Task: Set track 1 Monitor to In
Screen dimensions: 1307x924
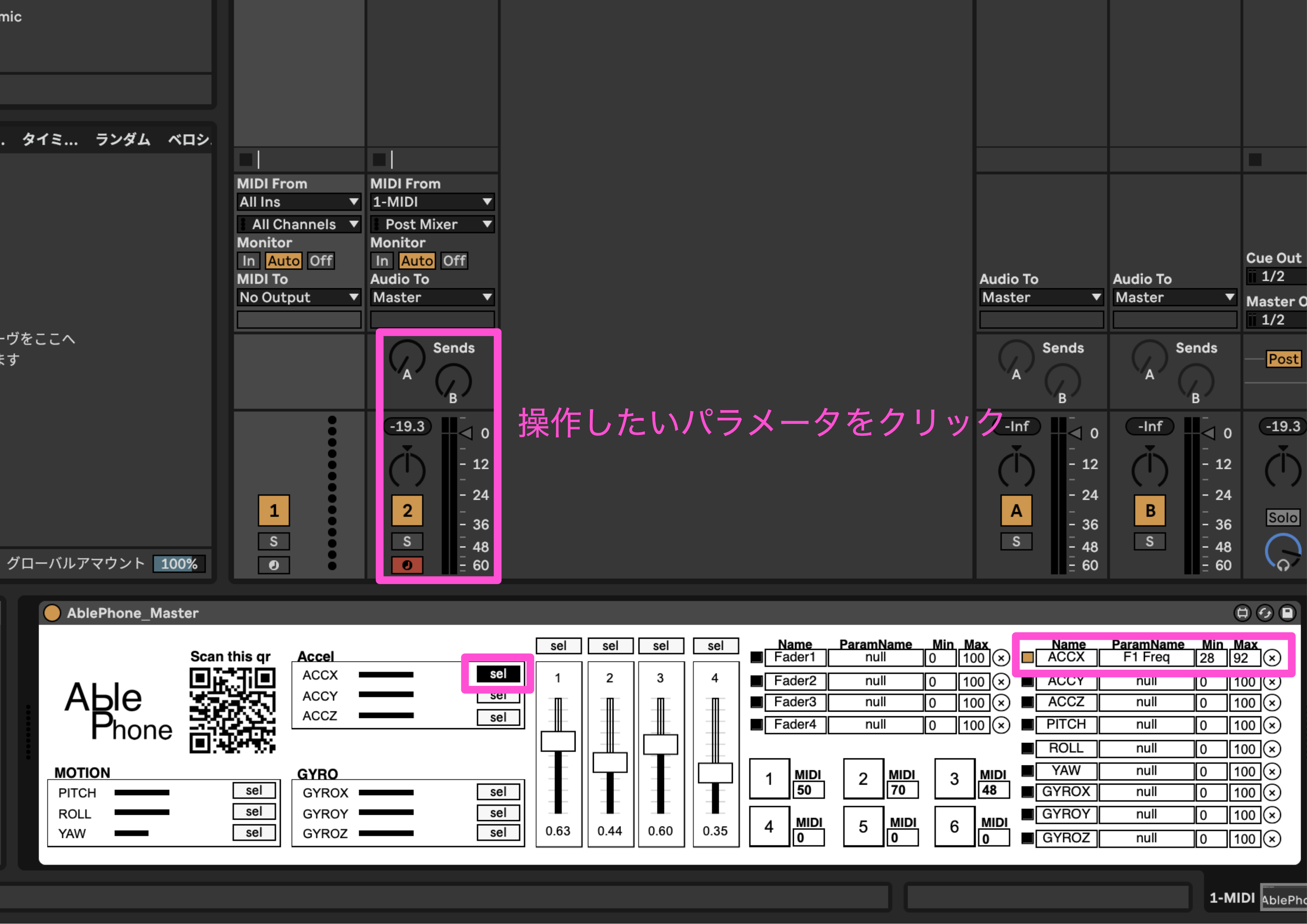Action: click(248, 261)
